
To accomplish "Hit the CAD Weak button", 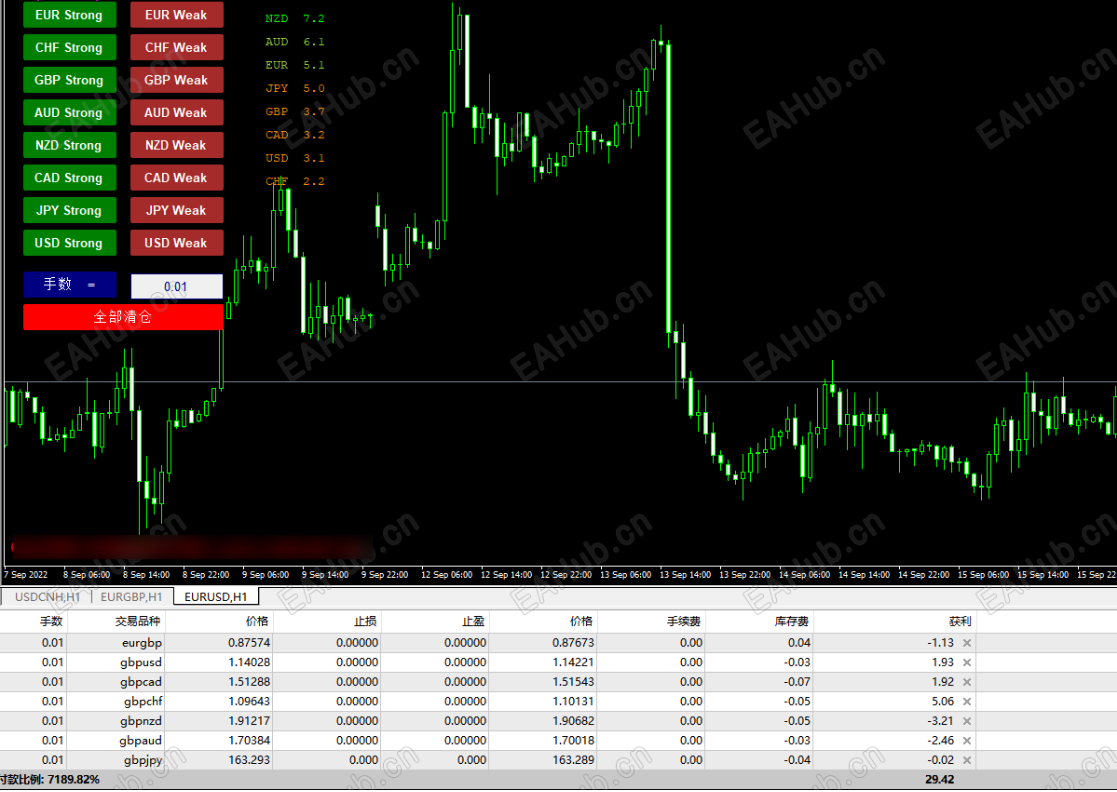I will tap(177, 178).
